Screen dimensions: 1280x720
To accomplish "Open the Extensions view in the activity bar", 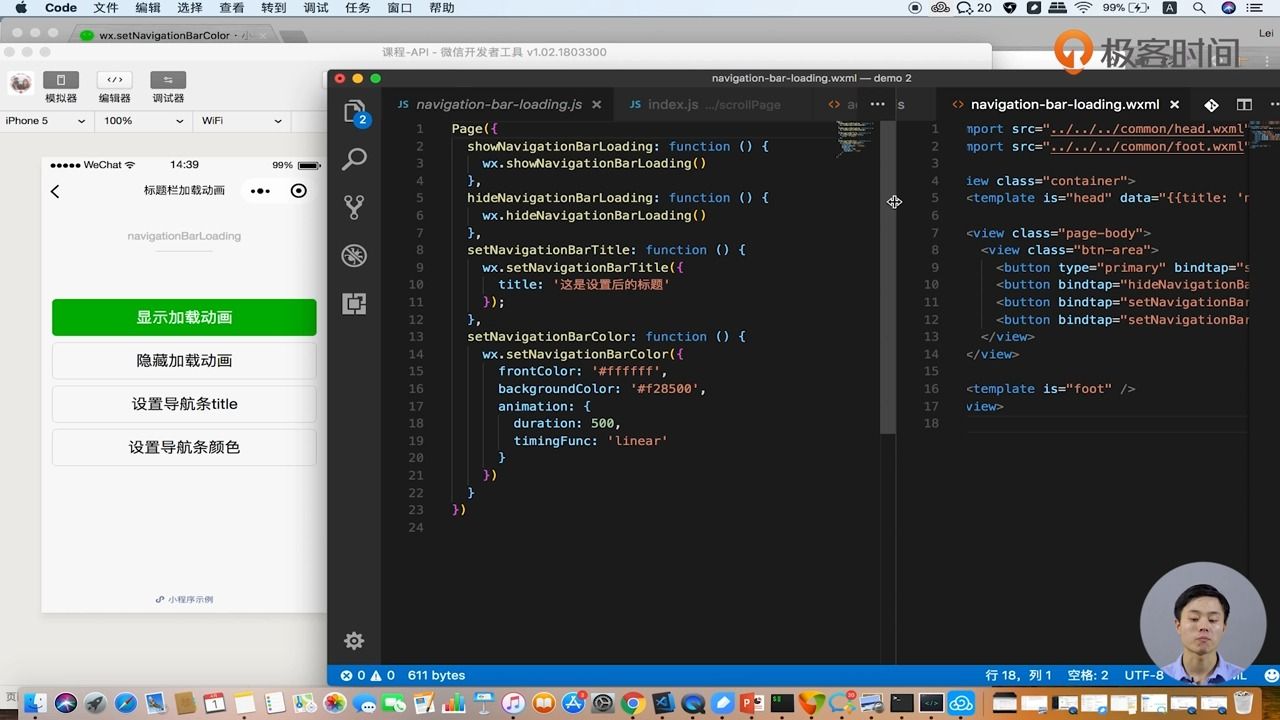I will [354, 304].
